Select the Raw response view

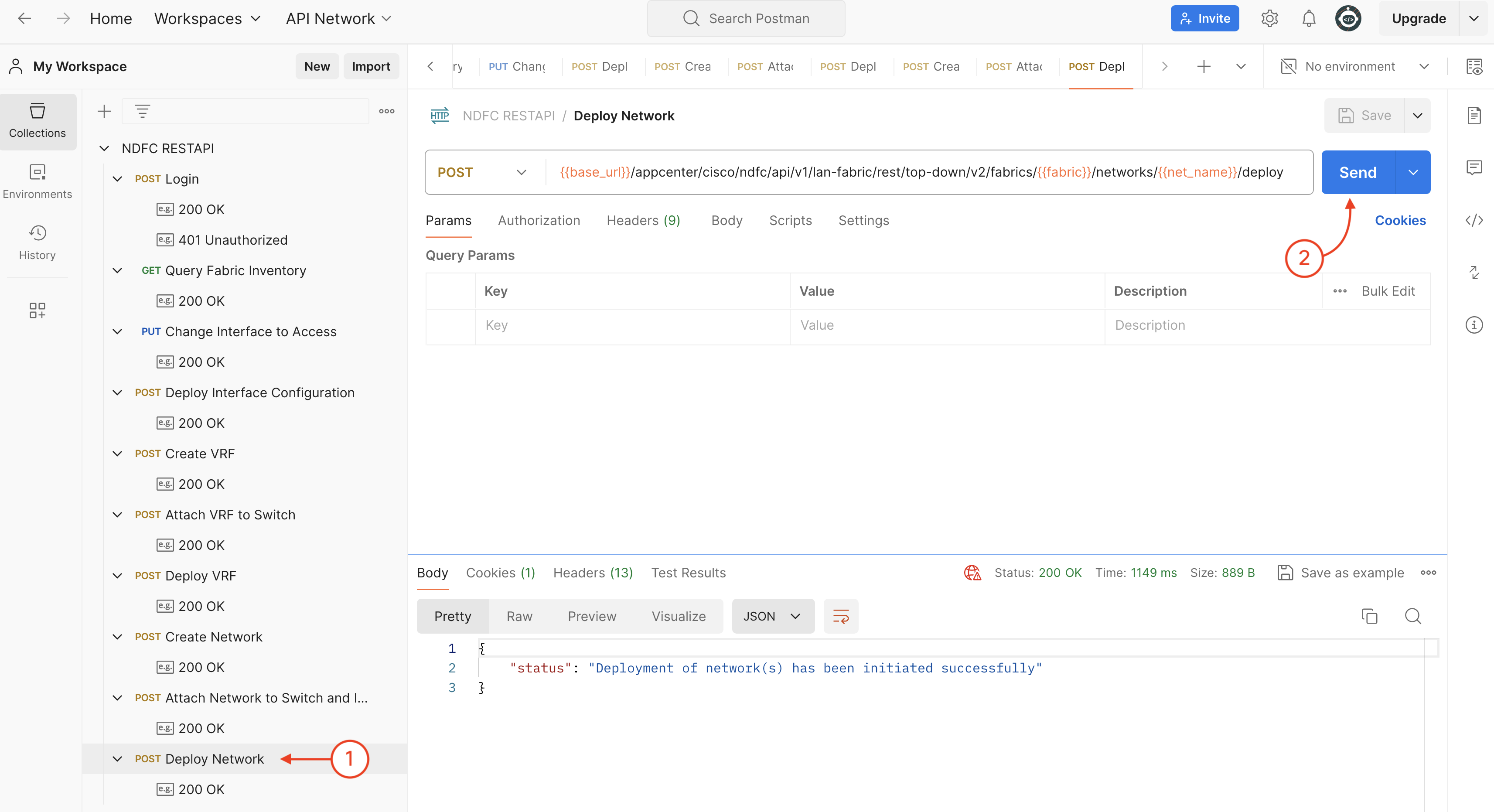click(519, 616)
